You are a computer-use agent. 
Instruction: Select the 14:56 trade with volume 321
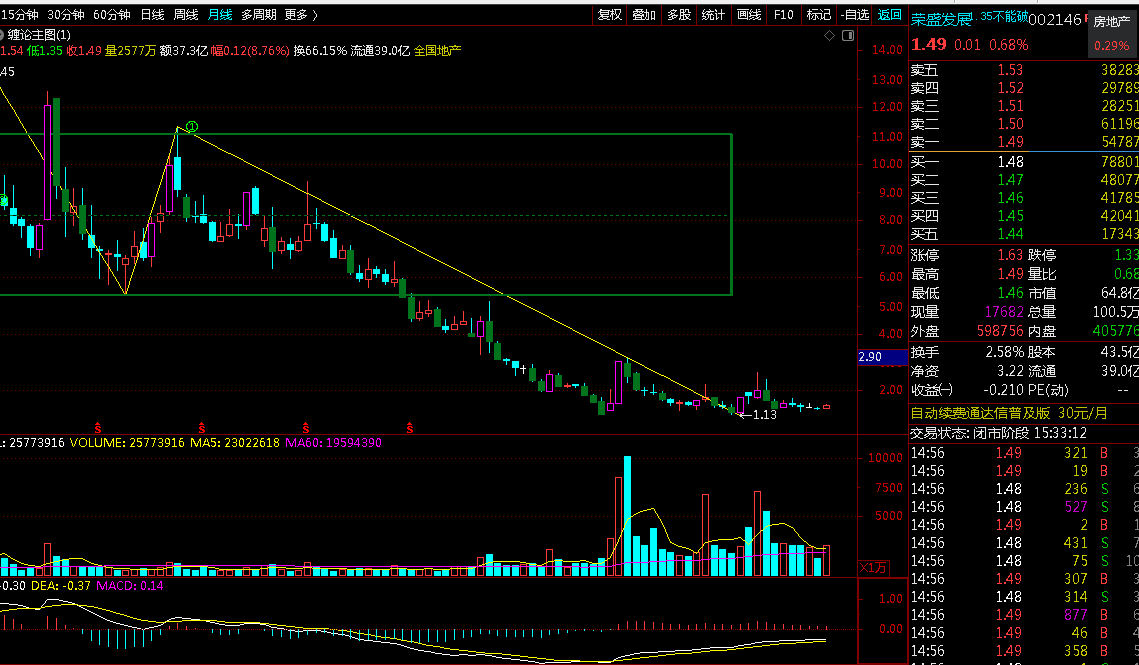(1024, 453)
